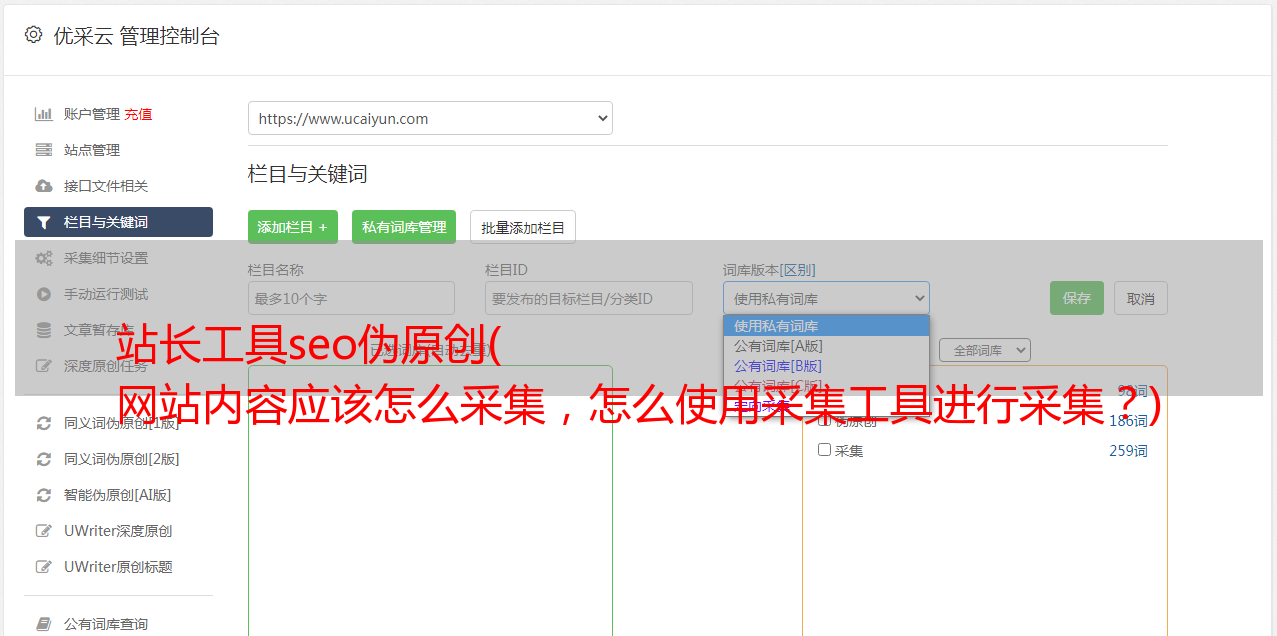The image size is (1277, 636).
Task: Click the play circle icon of 手动运行测试
Action: (44, 294)
